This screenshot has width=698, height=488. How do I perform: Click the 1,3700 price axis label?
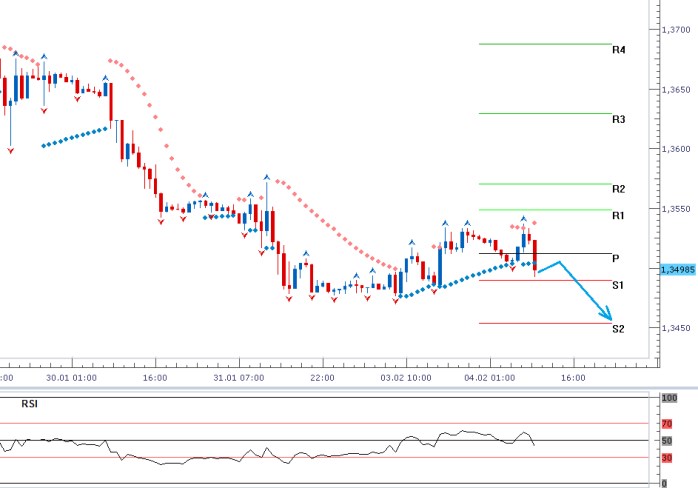pyautogui.click(x=676, y=30)
